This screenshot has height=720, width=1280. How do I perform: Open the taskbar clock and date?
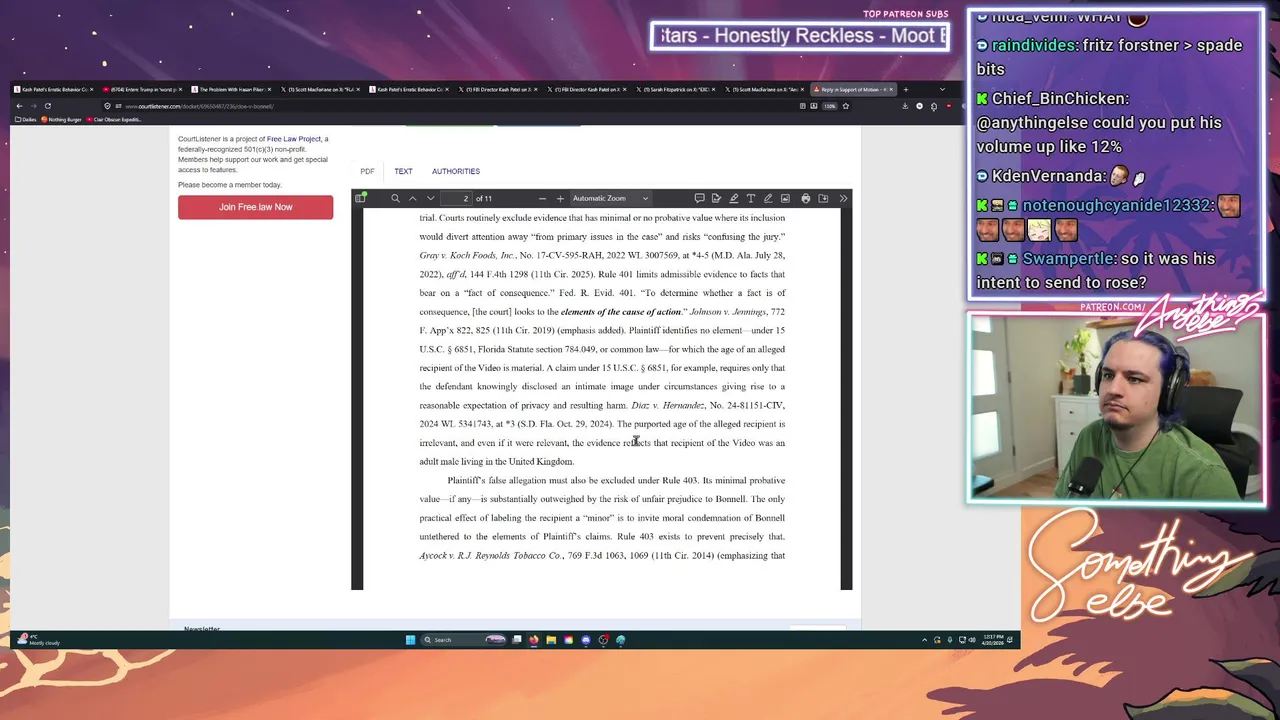click(992, 639)
